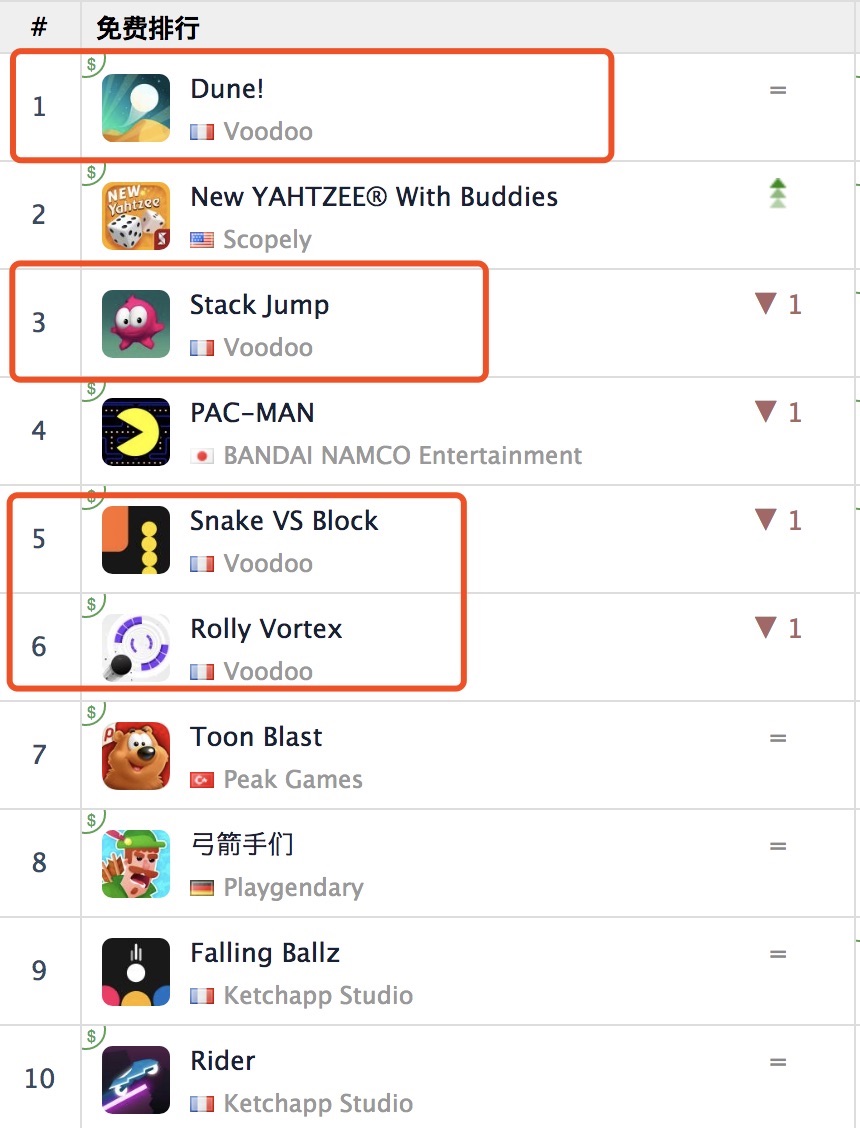Screen dimensions: 860x1128
Task: Select the Stack Jump pink creature icon
Action: tap(136, 324)
